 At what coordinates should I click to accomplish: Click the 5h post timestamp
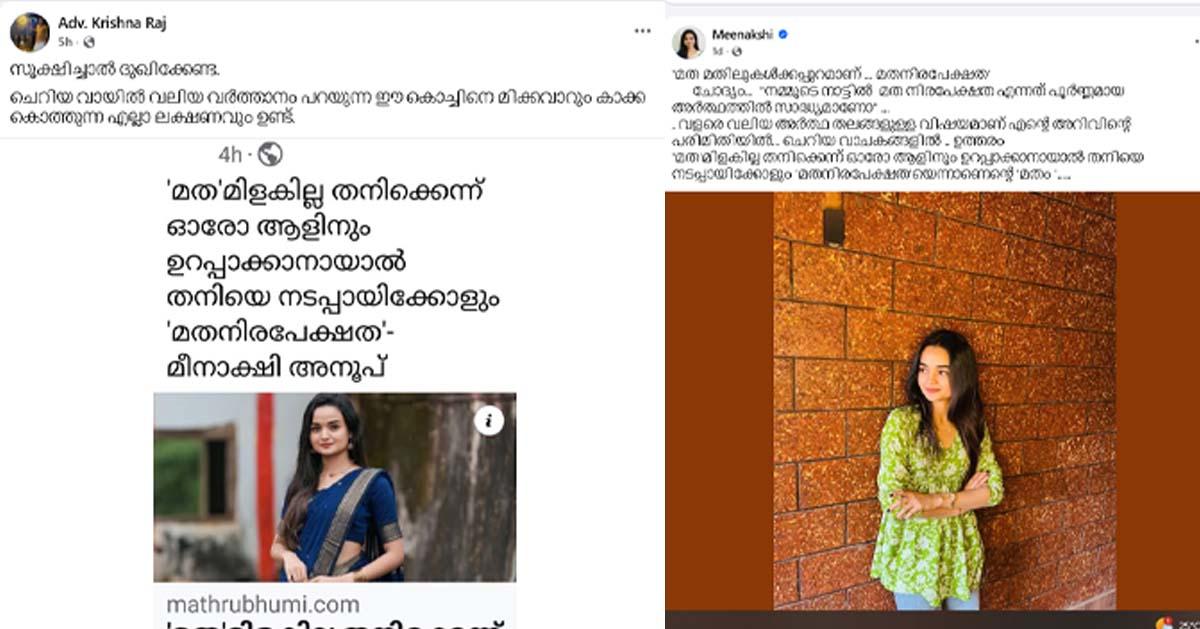[66, 42]
